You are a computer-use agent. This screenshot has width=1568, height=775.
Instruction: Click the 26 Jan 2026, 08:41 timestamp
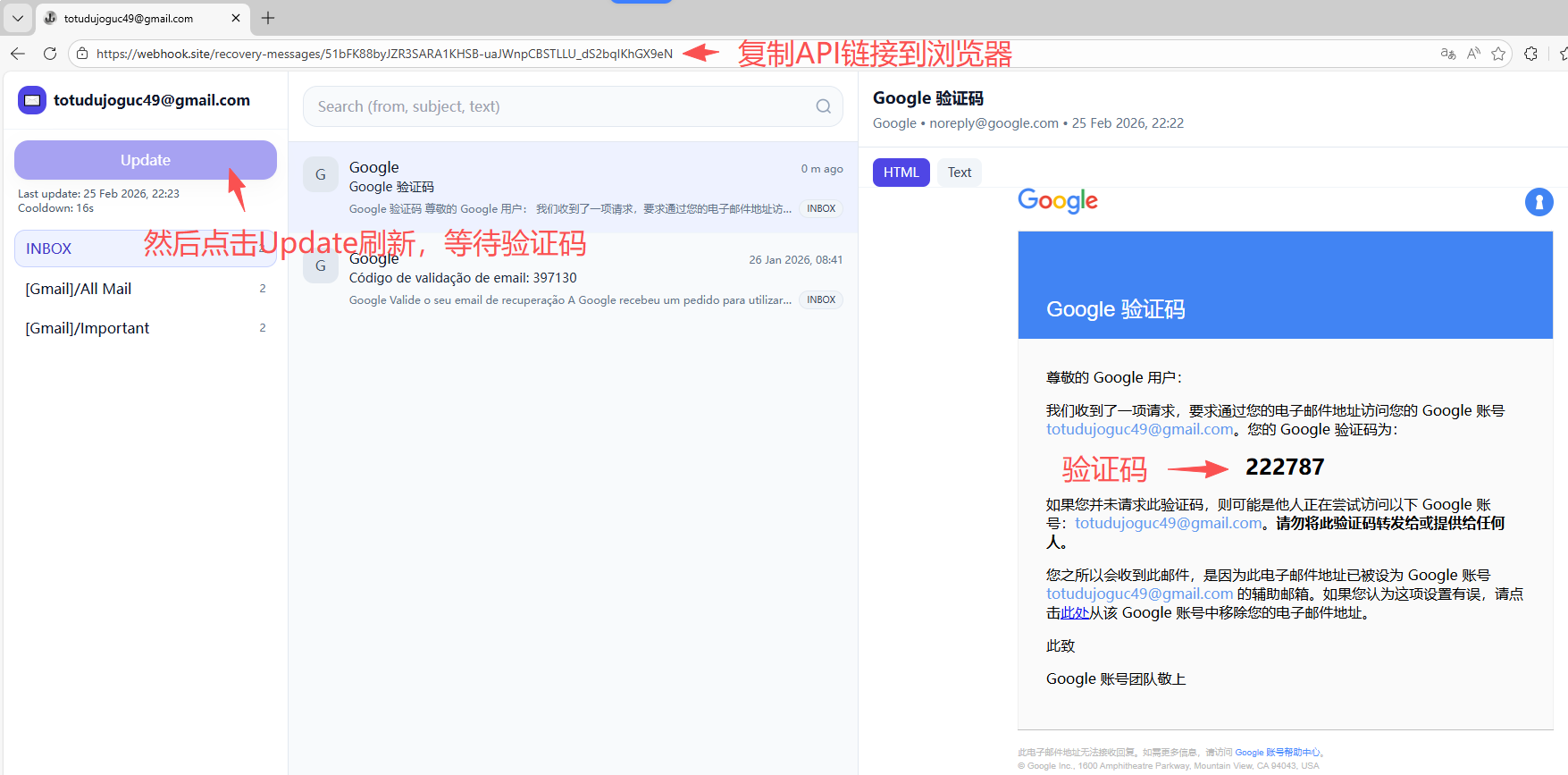click(795, 260)
